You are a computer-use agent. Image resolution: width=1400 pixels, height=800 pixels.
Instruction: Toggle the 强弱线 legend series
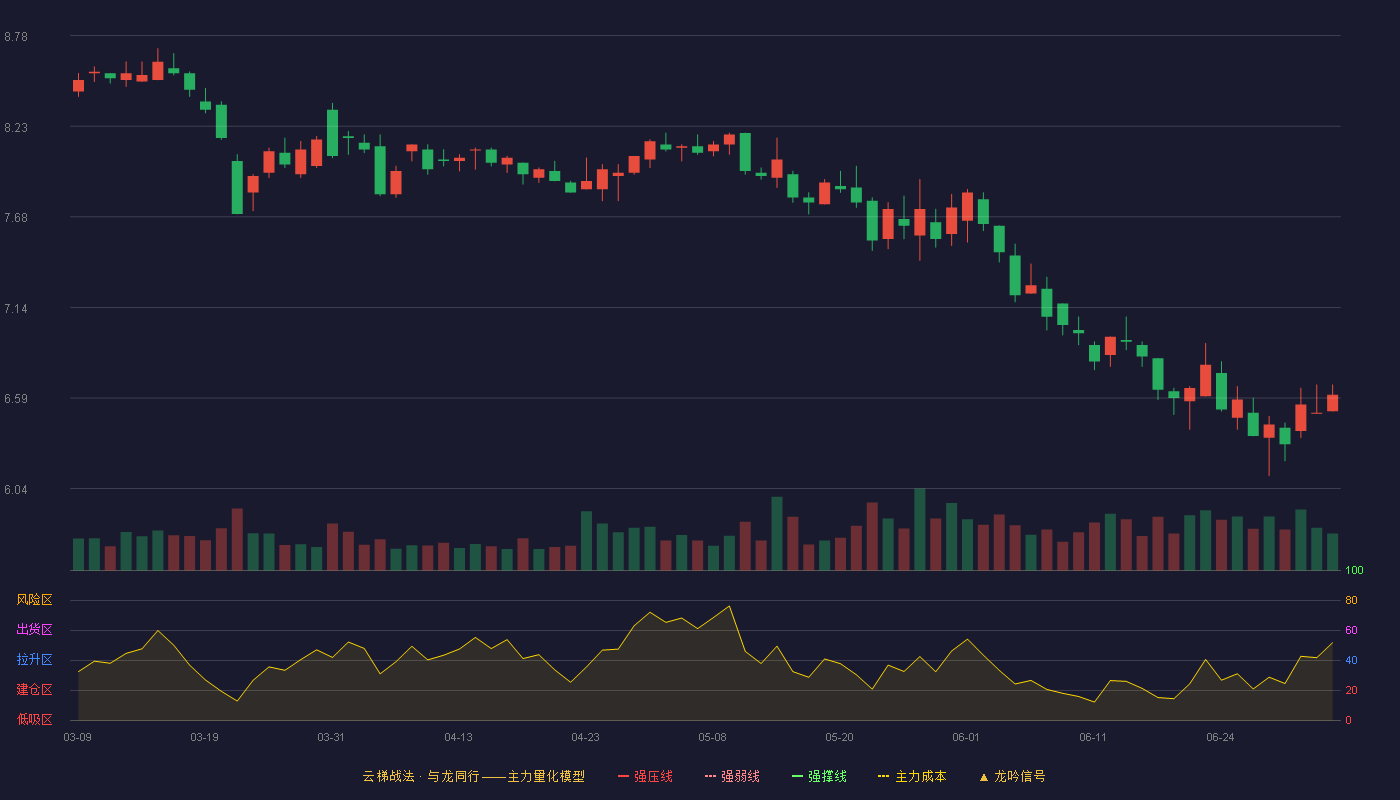(x=732, y=776)
